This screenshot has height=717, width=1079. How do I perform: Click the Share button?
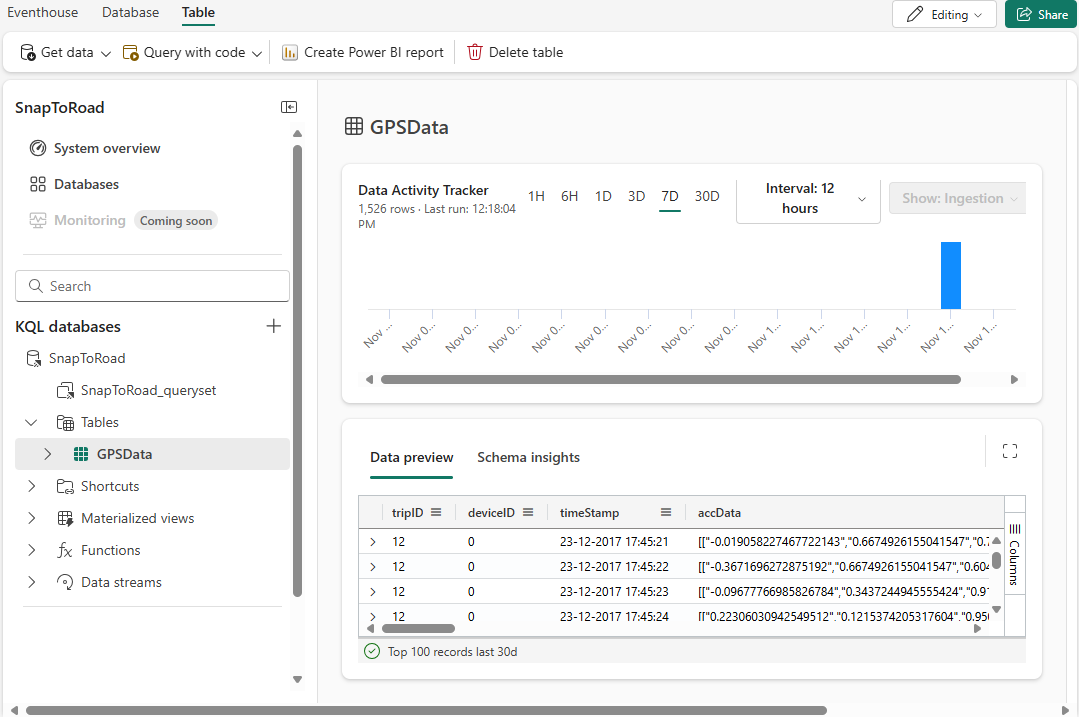pyautogui.click(x=1041, y=14)
